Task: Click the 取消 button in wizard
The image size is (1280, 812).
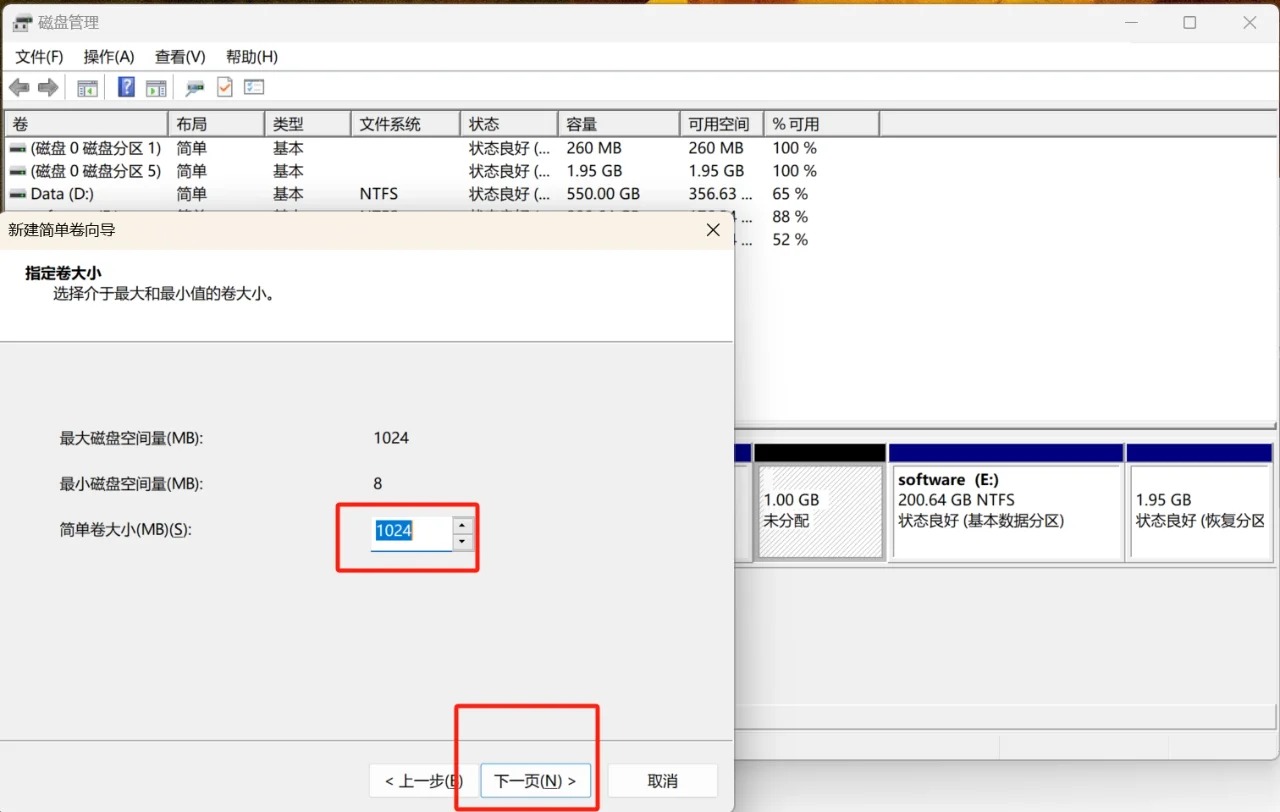Action: 662,781
